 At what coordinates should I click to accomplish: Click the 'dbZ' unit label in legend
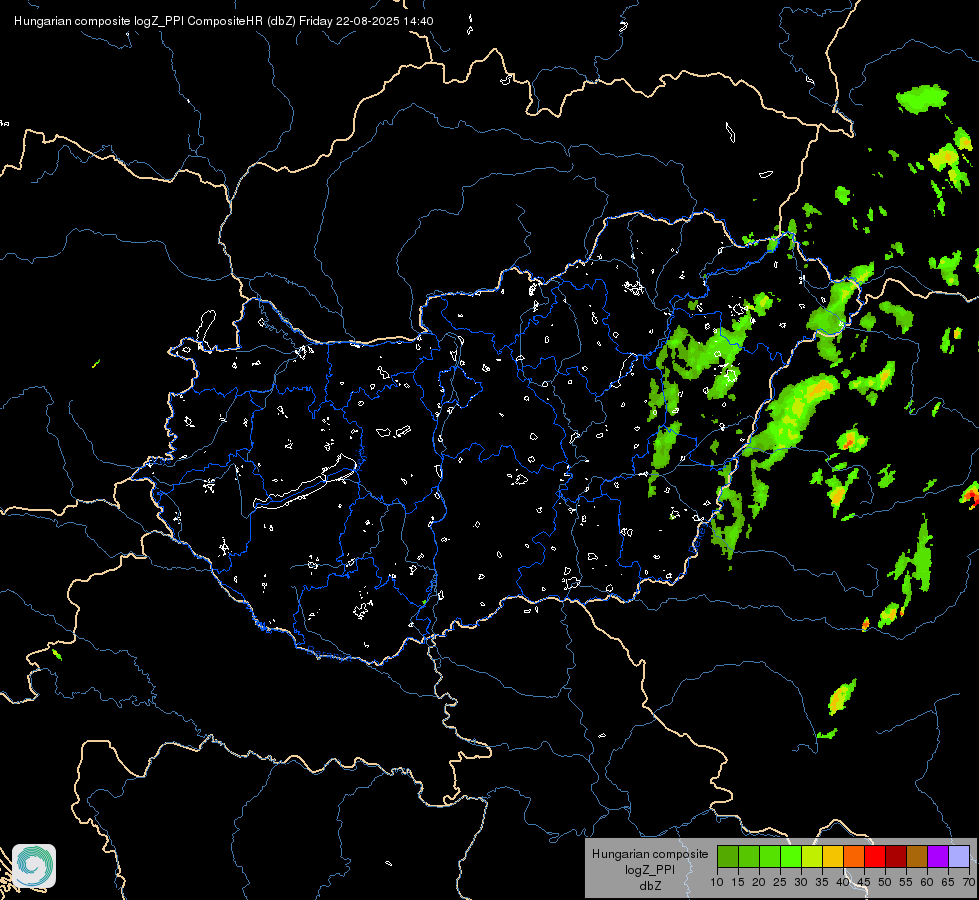pos(650,886)
